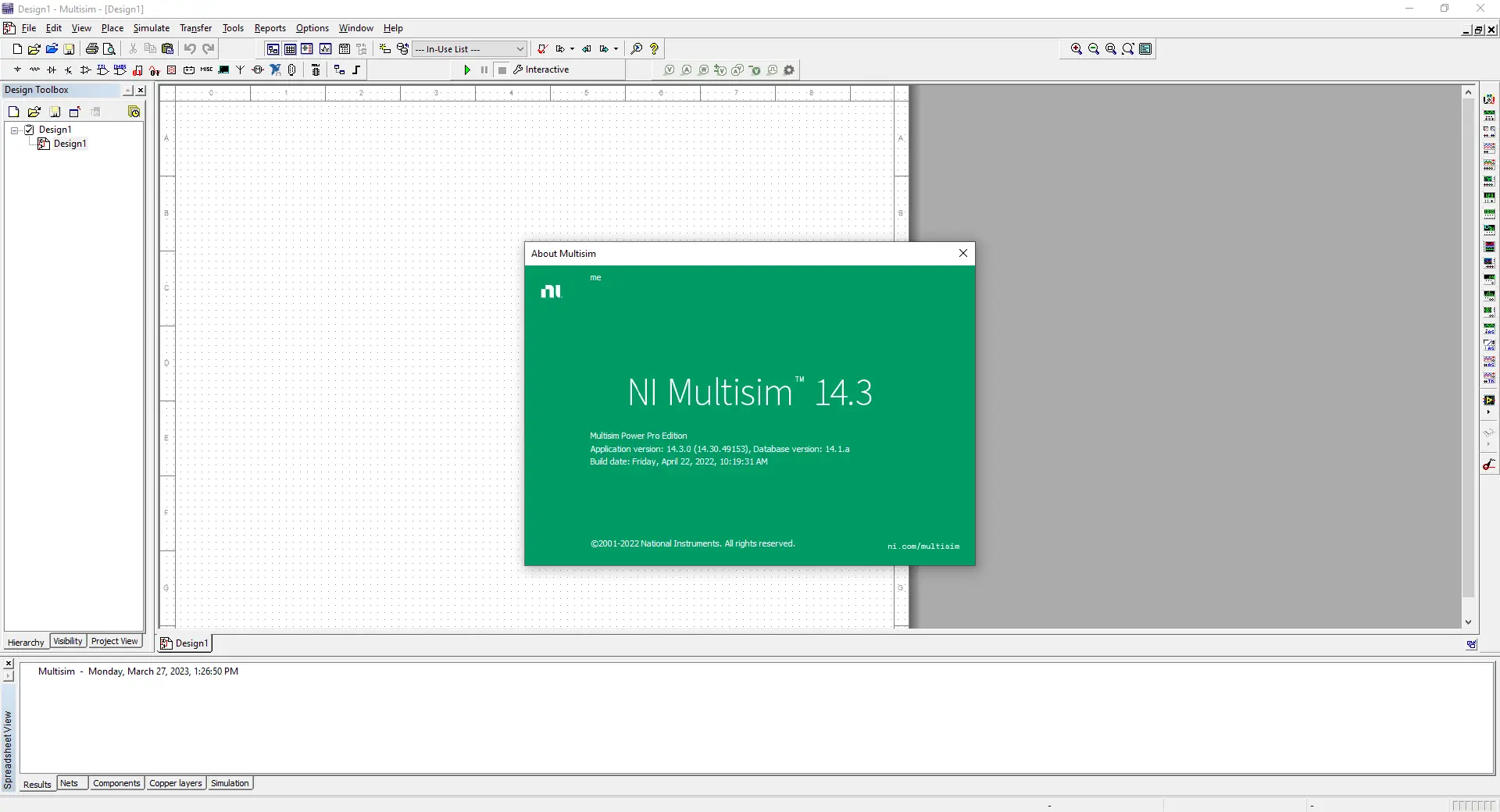The width and height of the screenshot is (1500, 812).
Task: Switch to the Project View tab
Action: click(x=114, y=641)
